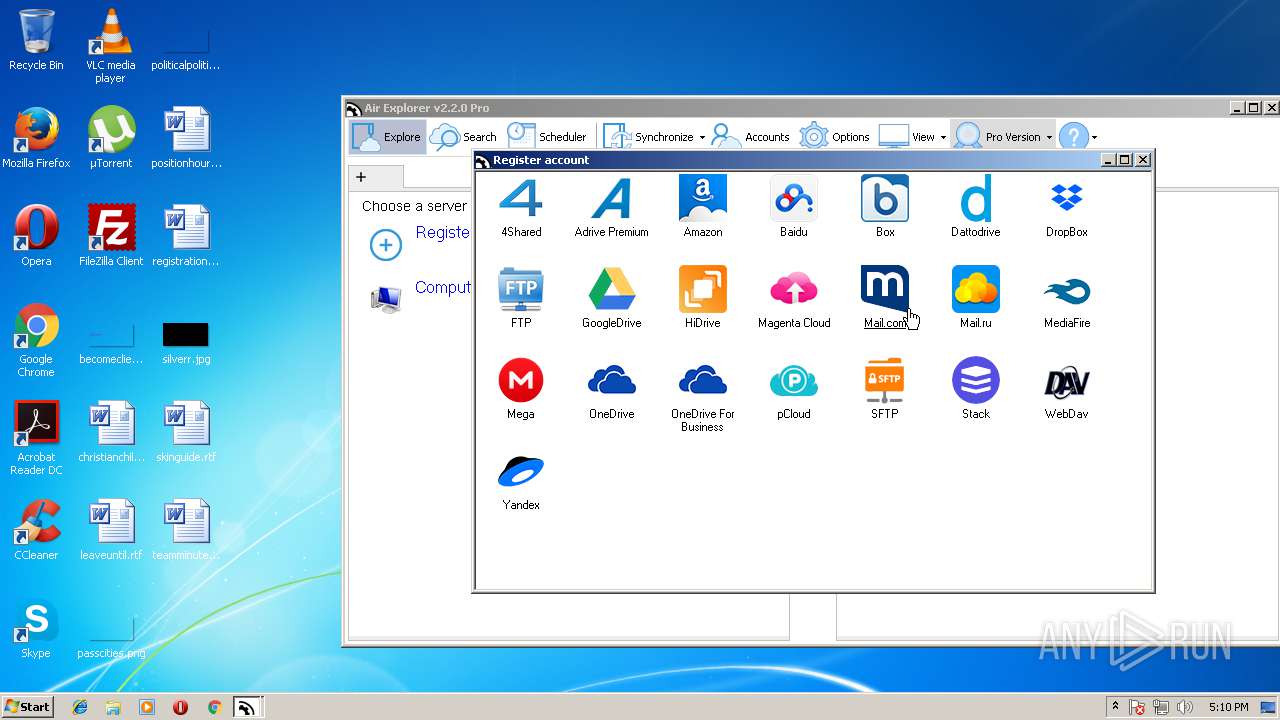1280x720 pixels.
Task: Choose the FTP server option
Action: pyautogui.click(x=521, y=298)
